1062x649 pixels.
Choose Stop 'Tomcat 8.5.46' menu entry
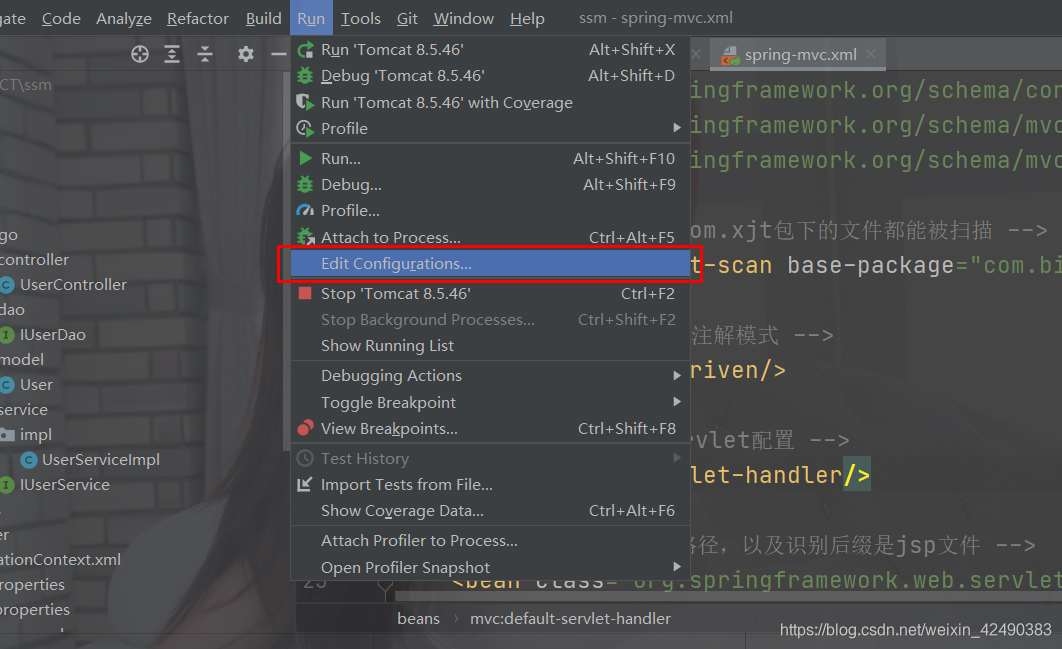490,293
